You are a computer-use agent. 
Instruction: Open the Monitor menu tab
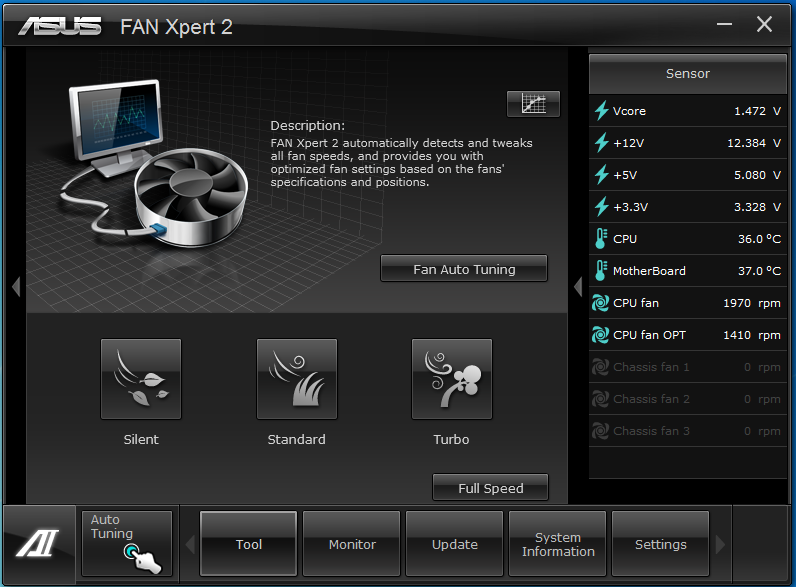352,544
